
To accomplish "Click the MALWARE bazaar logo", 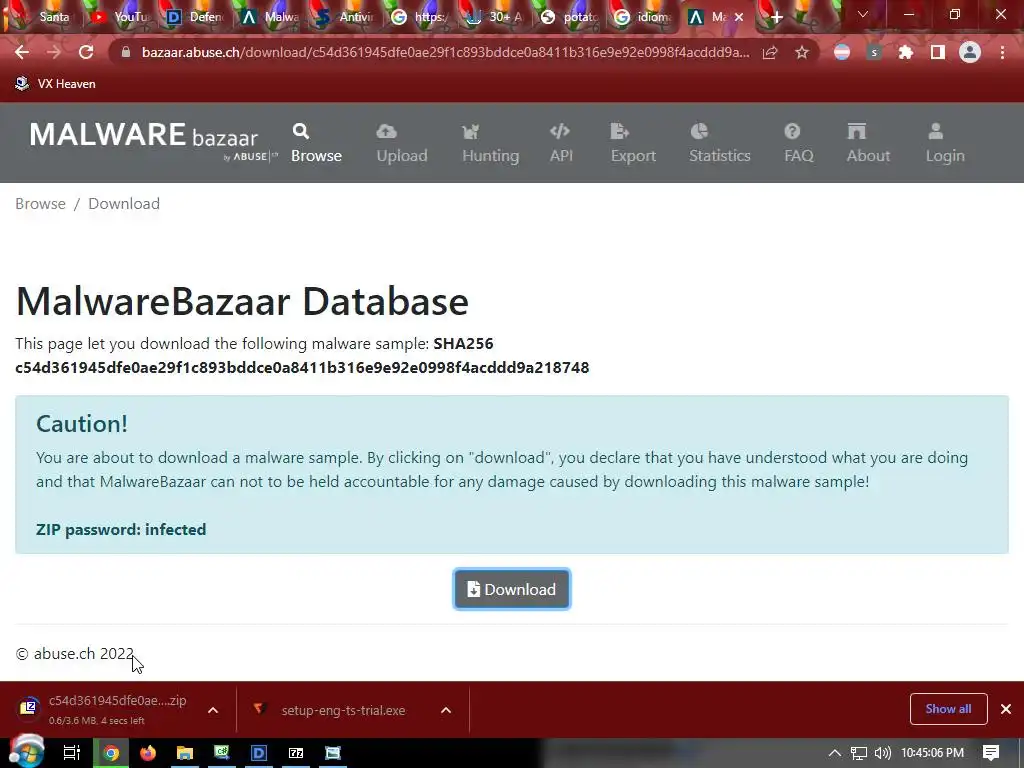I will (152, 140).
